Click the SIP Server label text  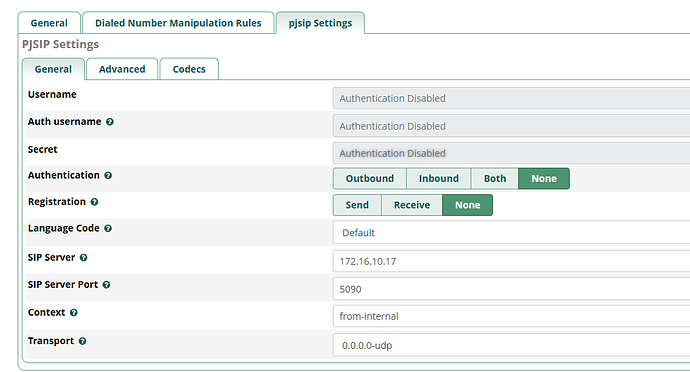51,257
